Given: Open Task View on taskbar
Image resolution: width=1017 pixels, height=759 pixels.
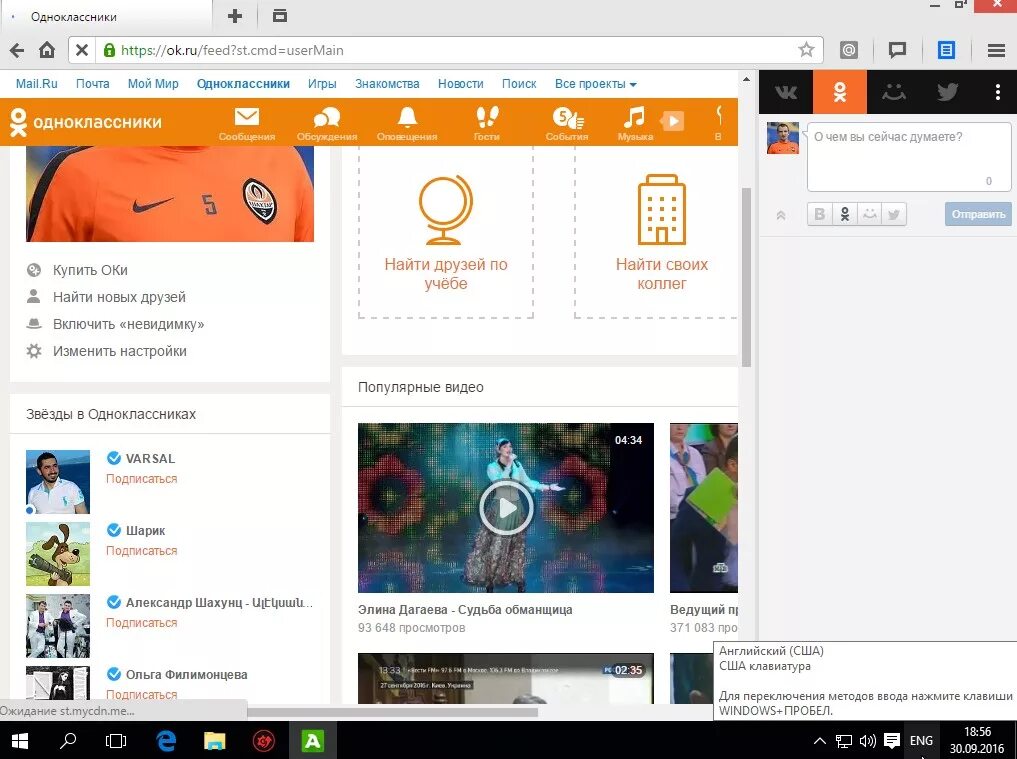Looking at the screenshot, I should (116, 741).
